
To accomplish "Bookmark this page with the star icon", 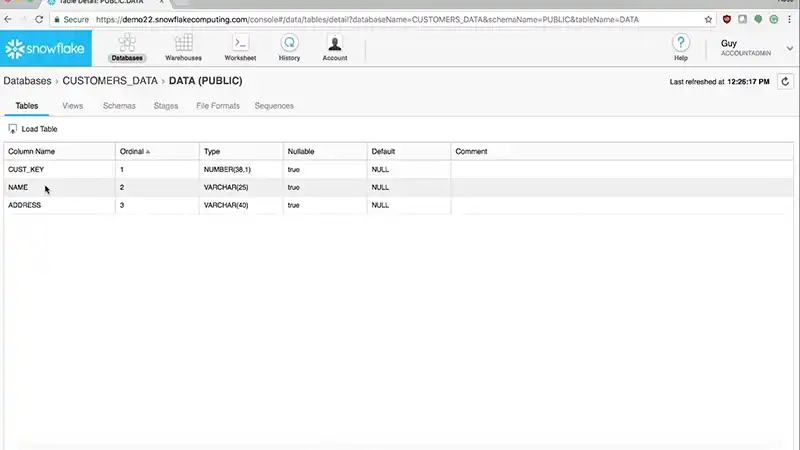I will click(708, 19).
